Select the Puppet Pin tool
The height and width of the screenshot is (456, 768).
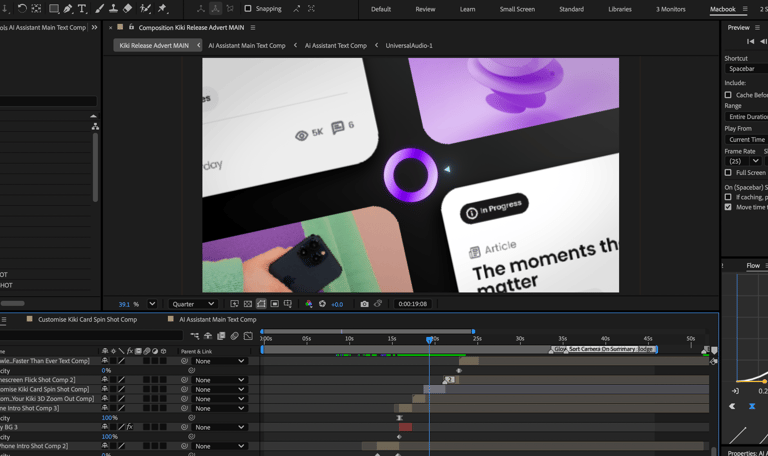(162, 8)
